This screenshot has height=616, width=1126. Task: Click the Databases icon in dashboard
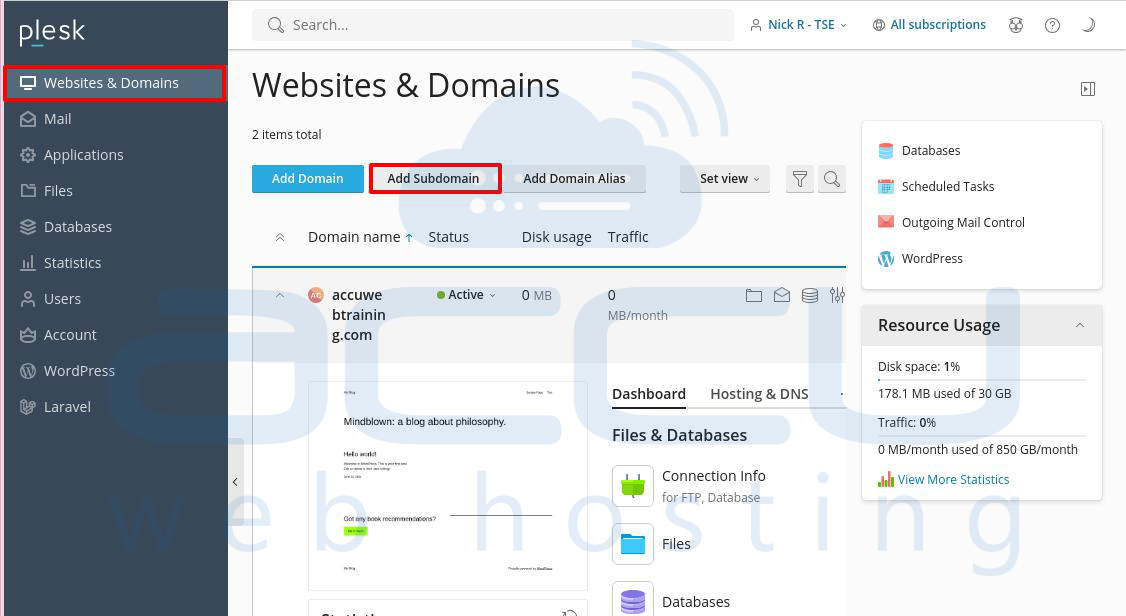633,599
